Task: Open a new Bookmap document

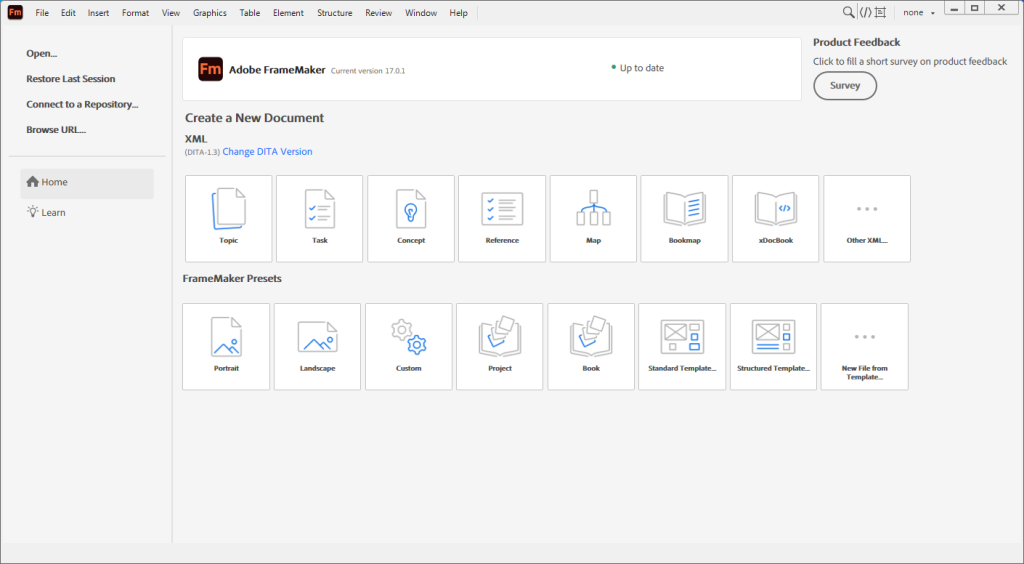Action: pos(684,218)
